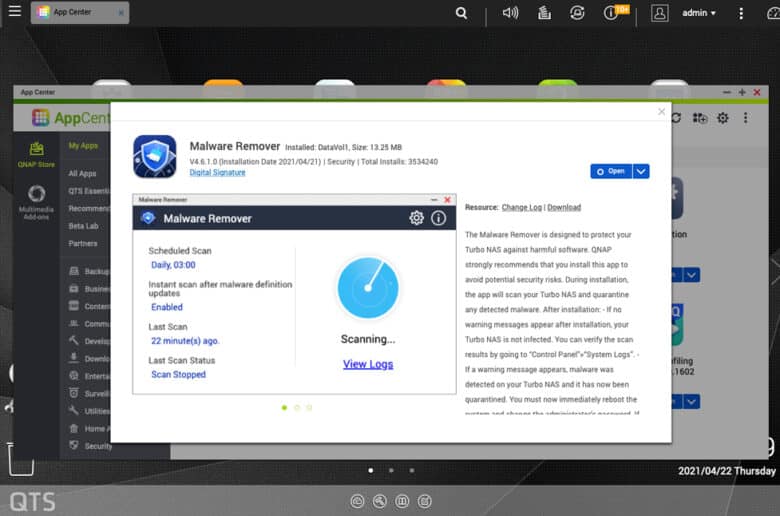
Task: Click the 22 minute(s) ago last scan value
Action: click(185, 341)
